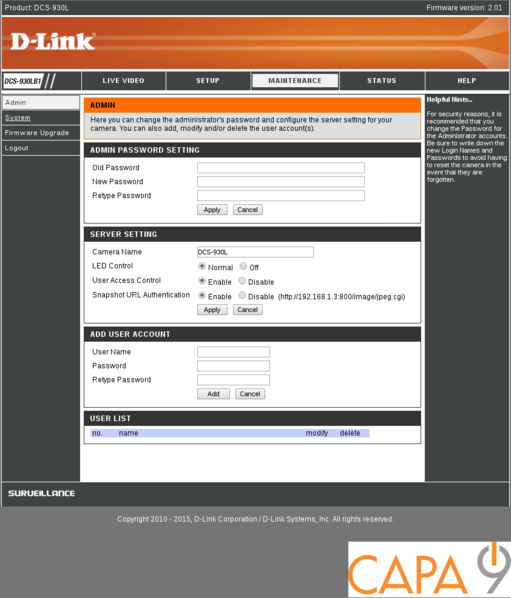Select Disable for Snapshot URL Authentication
The image size is (511, 598).
click(242, 295)
